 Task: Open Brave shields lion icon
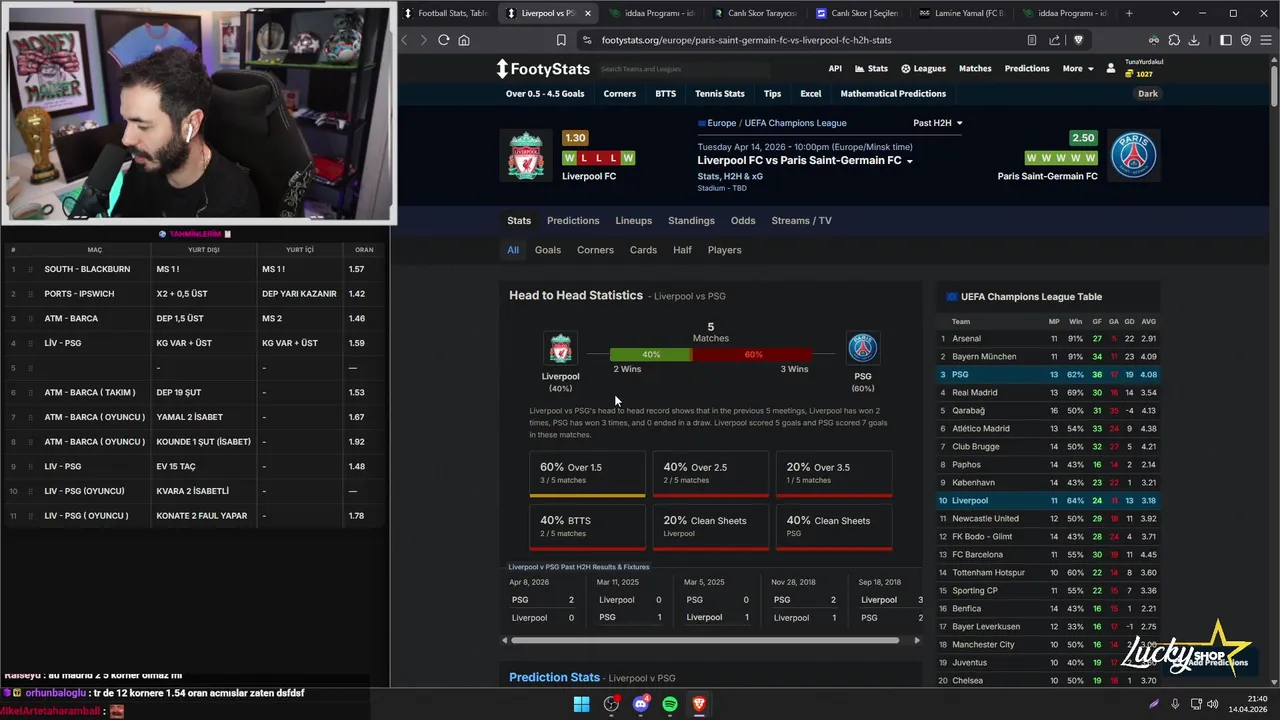(x=1078, y=40)
